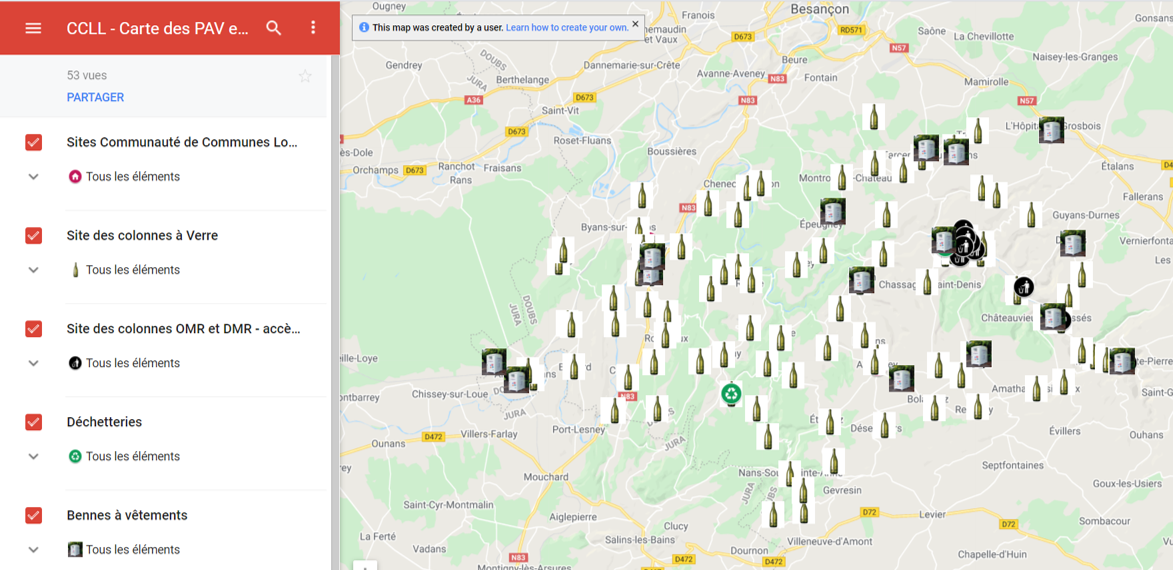Click Bennes à vêtements layer title

point(127,515)
